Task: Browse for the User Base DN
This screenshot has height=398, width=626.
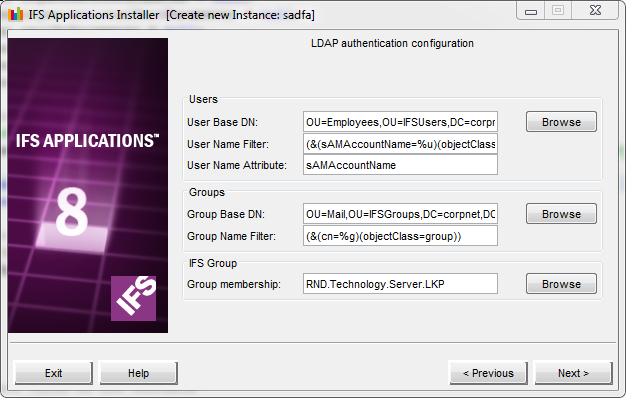Action: click(x=561, y=122)
